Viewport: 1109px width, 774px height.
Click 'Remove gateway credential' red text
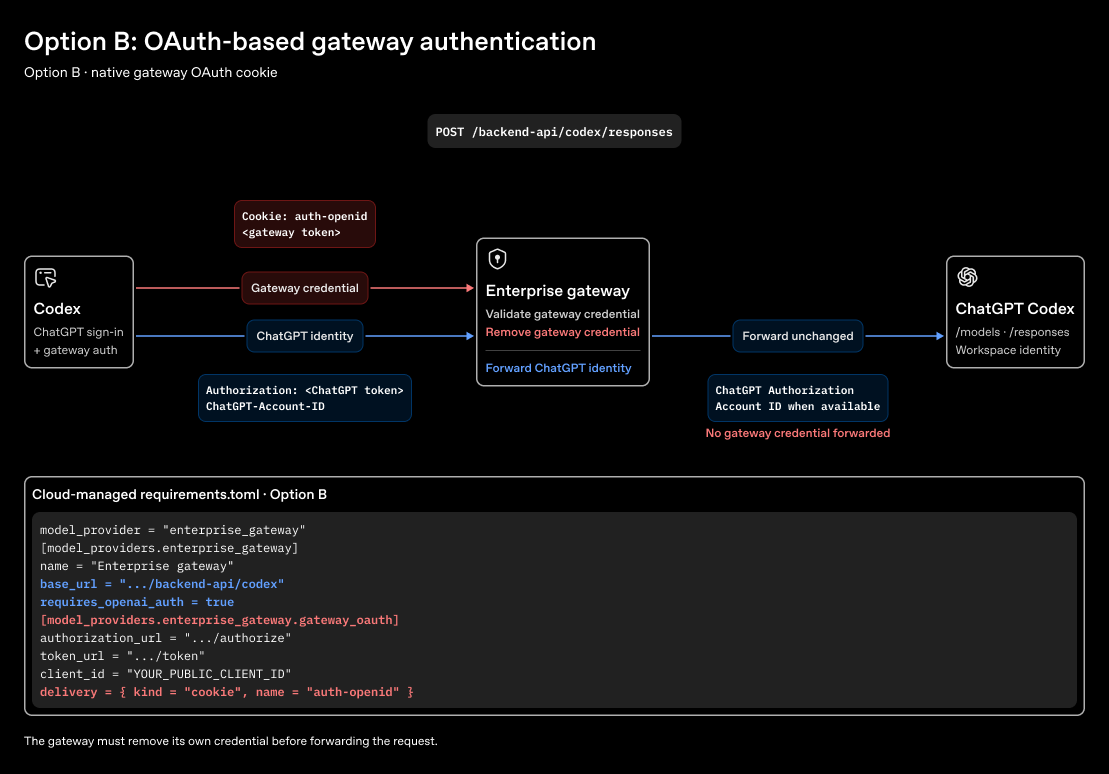pyautogui.click(x=562, y=332)
